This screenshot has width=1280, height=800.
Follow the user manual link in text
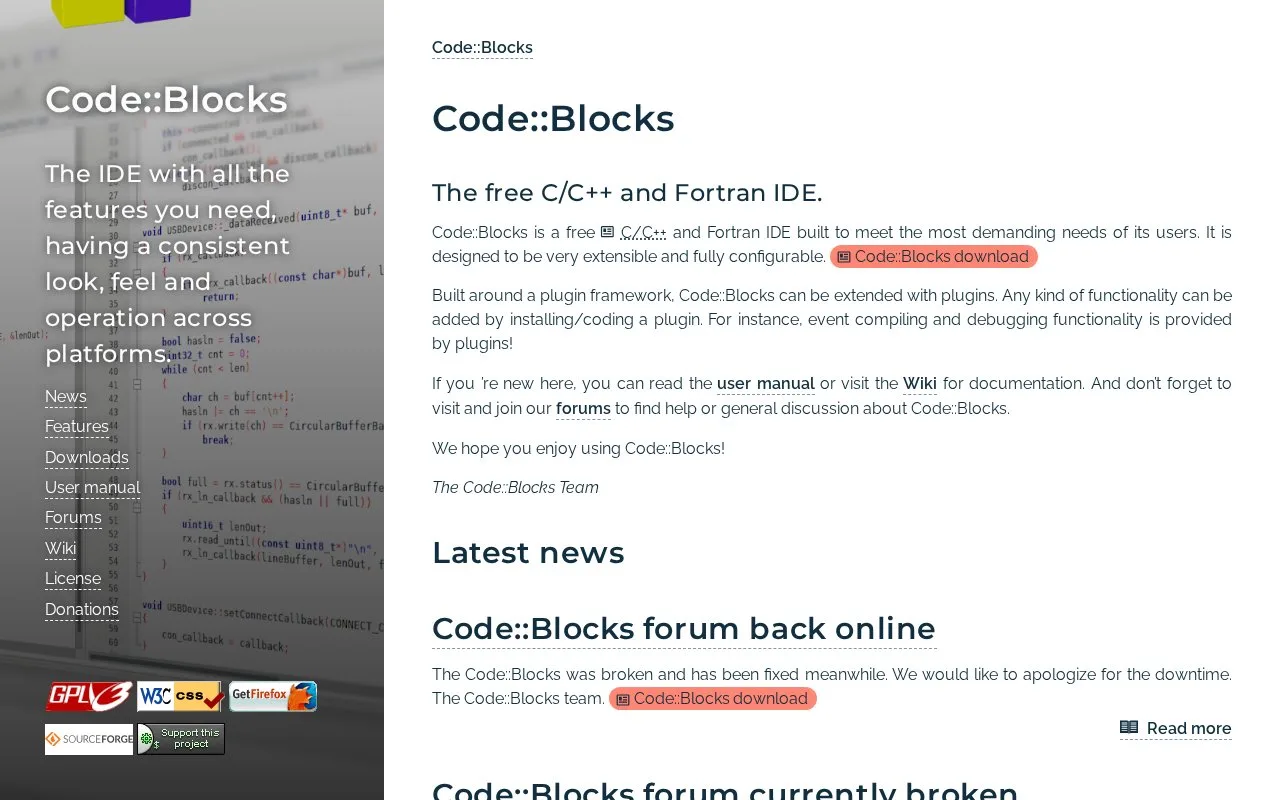pos(766,383)
